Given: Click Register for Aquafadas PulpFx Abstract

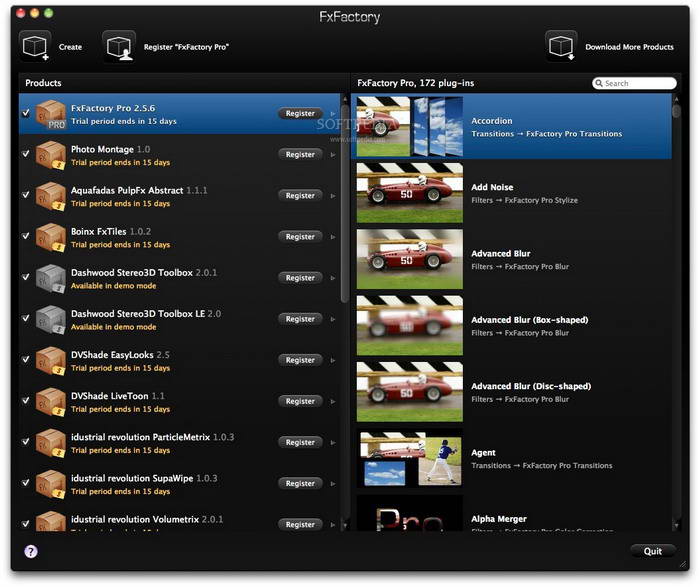Looking at the screenshot, I should 300,196.
